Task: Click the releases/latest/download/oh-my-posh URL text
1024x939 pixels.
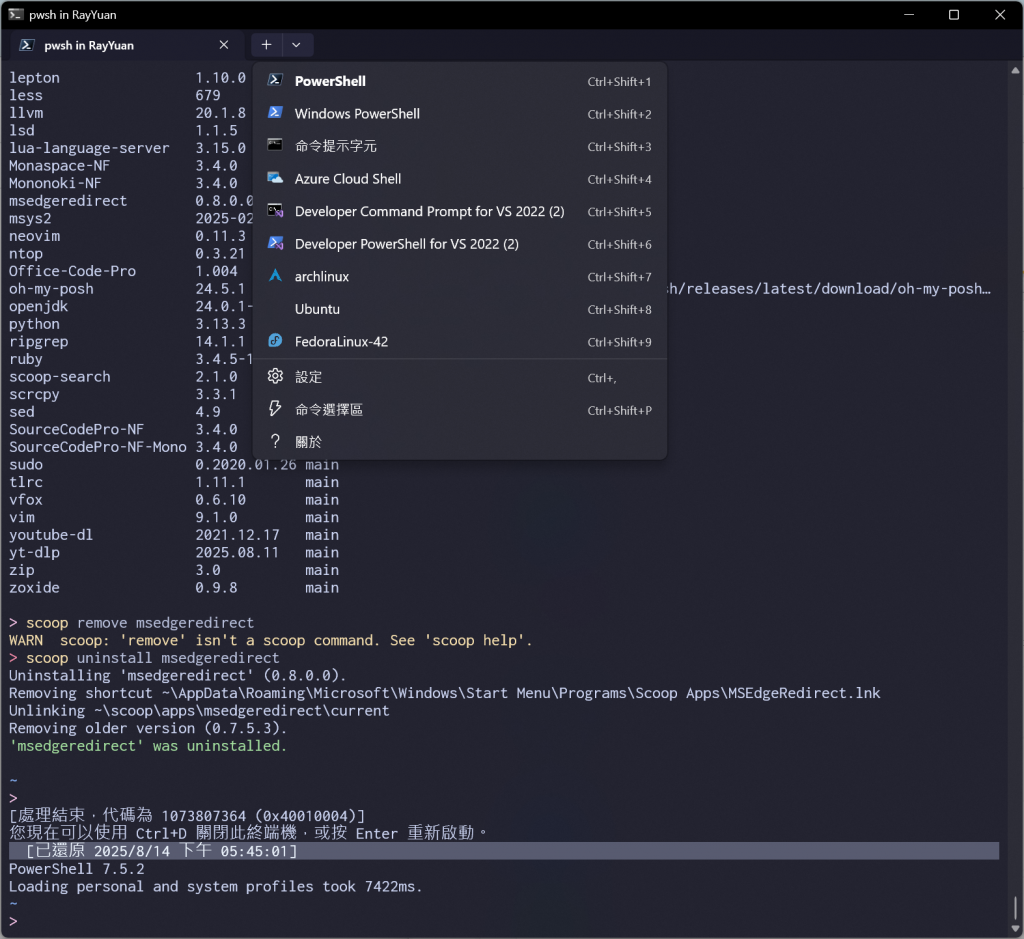Action: [830, 289]
